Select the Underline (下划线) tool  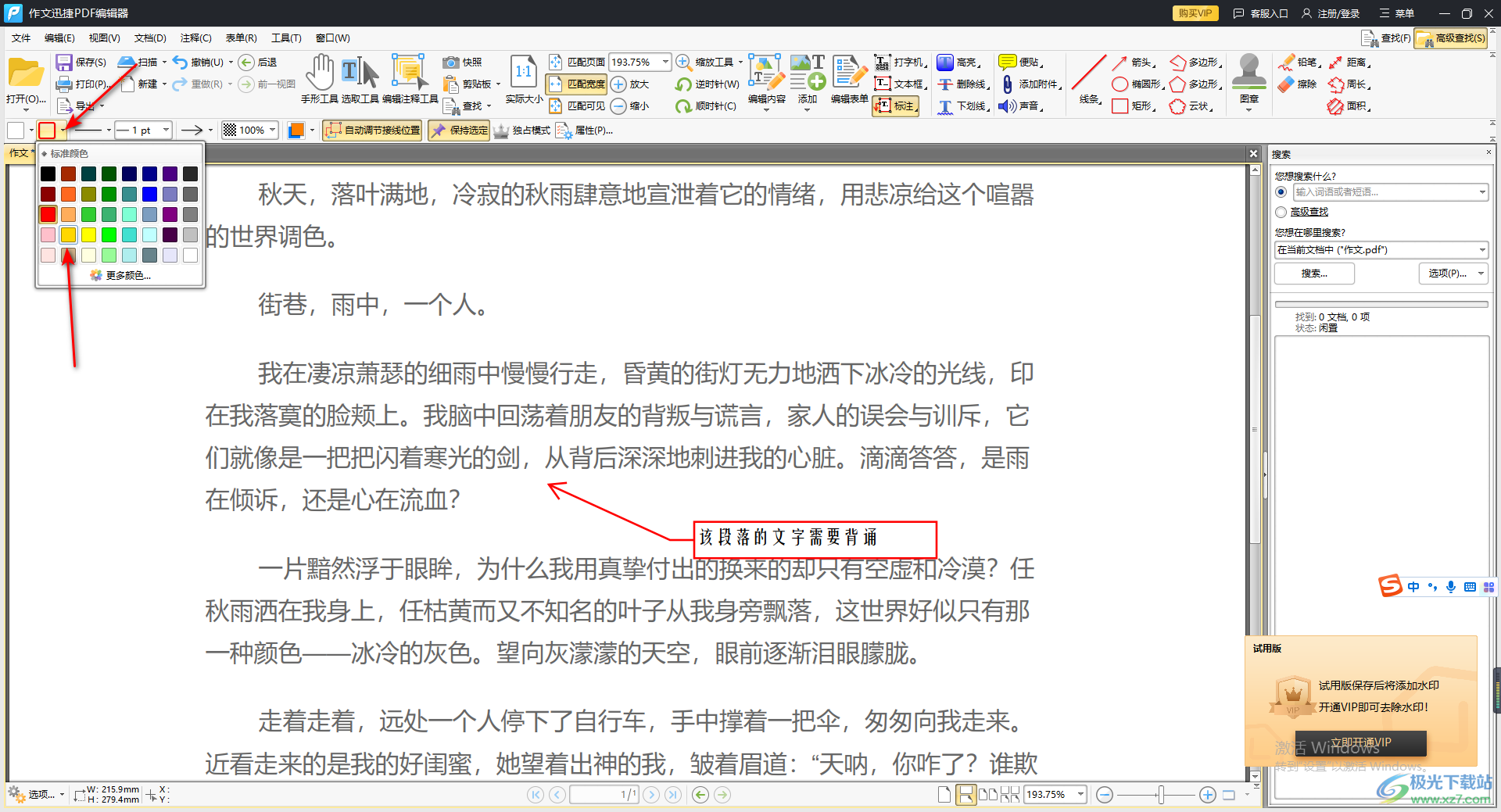(x=963, y=106)
